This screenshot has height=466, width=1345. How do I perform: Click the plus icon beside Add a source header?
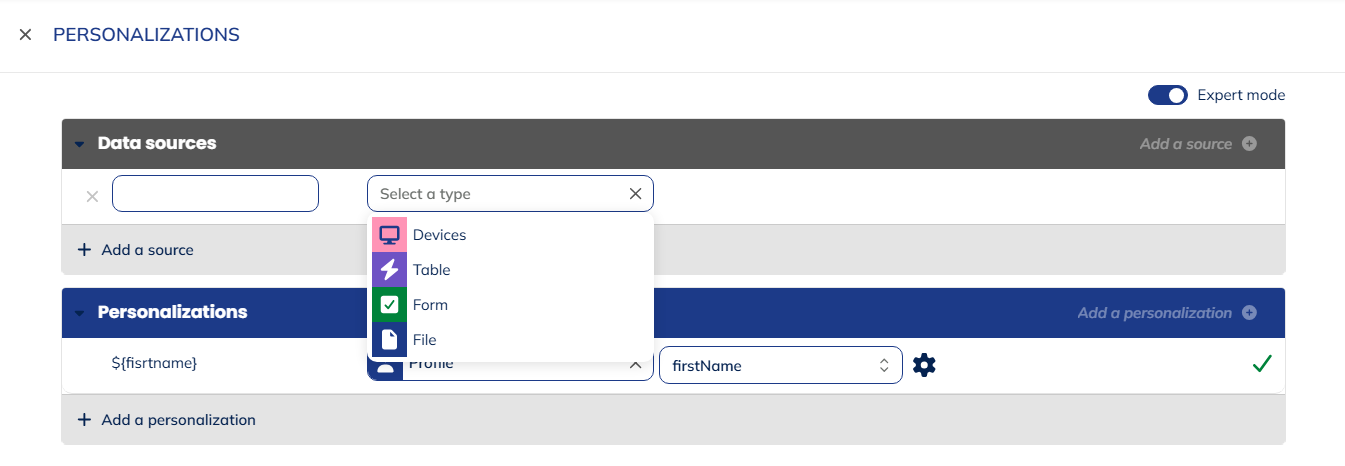(1249, 144)
